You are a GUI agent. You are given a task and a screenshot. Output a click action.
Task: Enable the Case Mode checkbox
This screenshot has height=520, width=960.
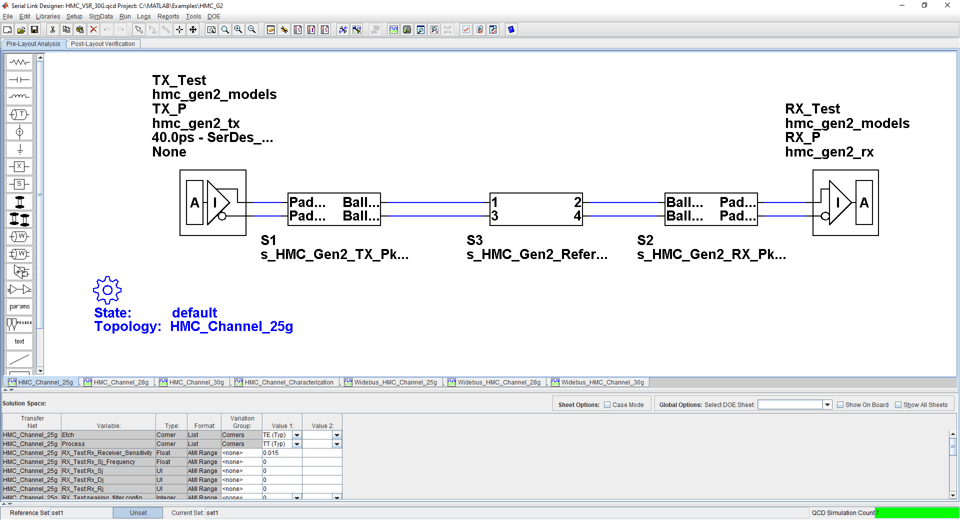coord(607,405)
